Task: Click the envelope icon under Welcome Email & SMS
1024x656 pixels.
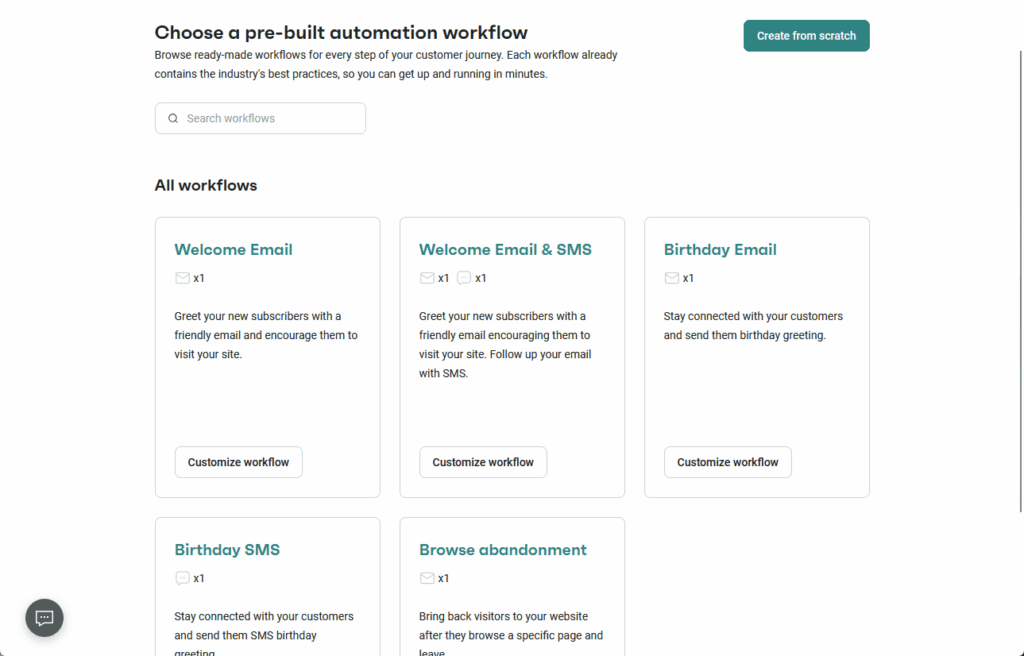Action: coord(427,278)
